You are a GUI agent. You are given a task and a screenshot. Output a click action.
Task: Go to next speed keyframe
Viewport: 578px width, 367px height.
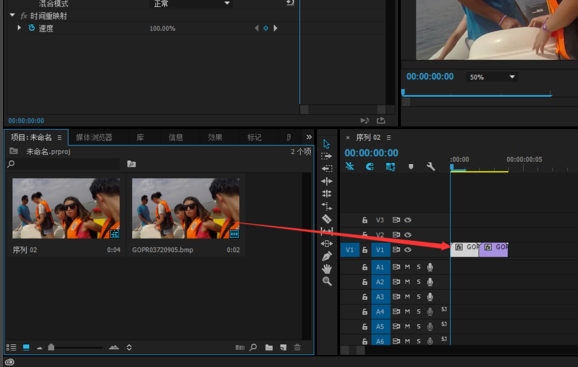[x=275, y=28]
